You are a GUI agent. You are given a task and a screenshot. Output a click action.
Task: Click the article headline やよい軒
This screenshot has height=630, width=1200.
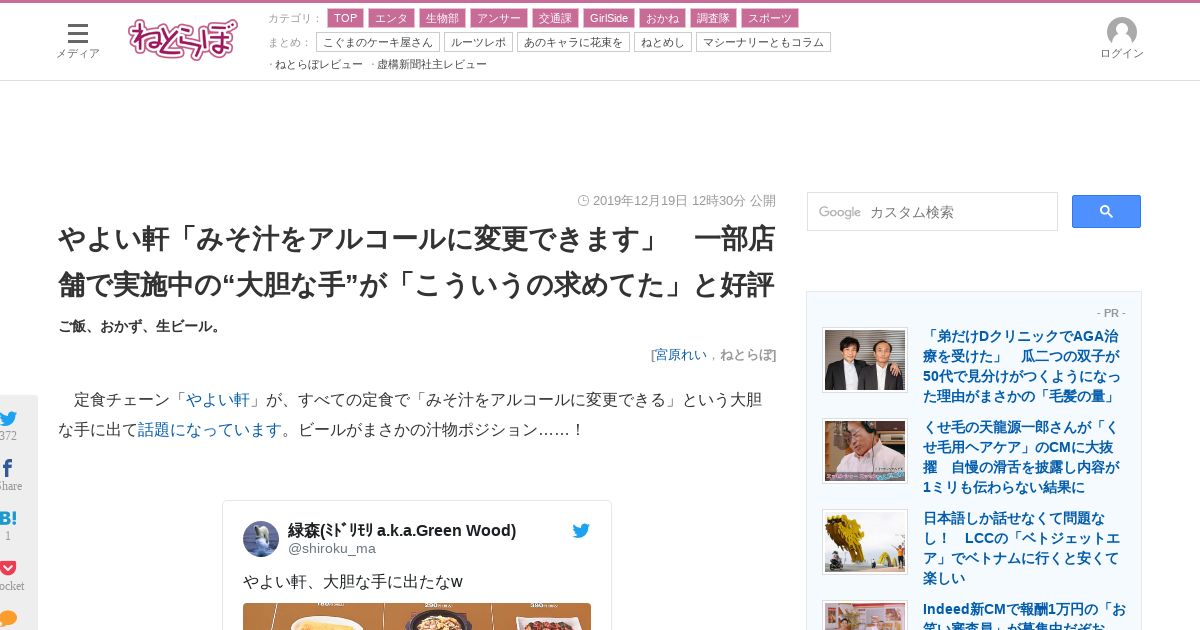(x=416, y=262)
